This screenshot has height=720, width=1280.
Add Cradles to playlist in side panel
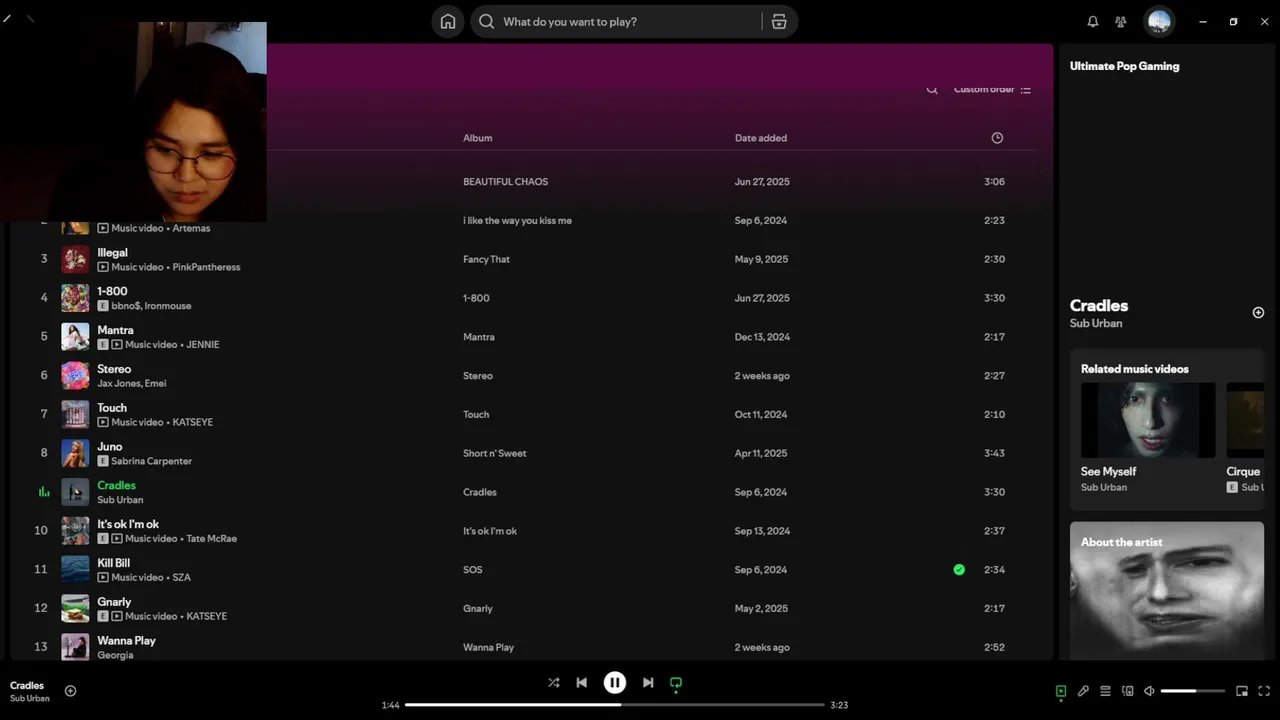[x=1258, y=313]
